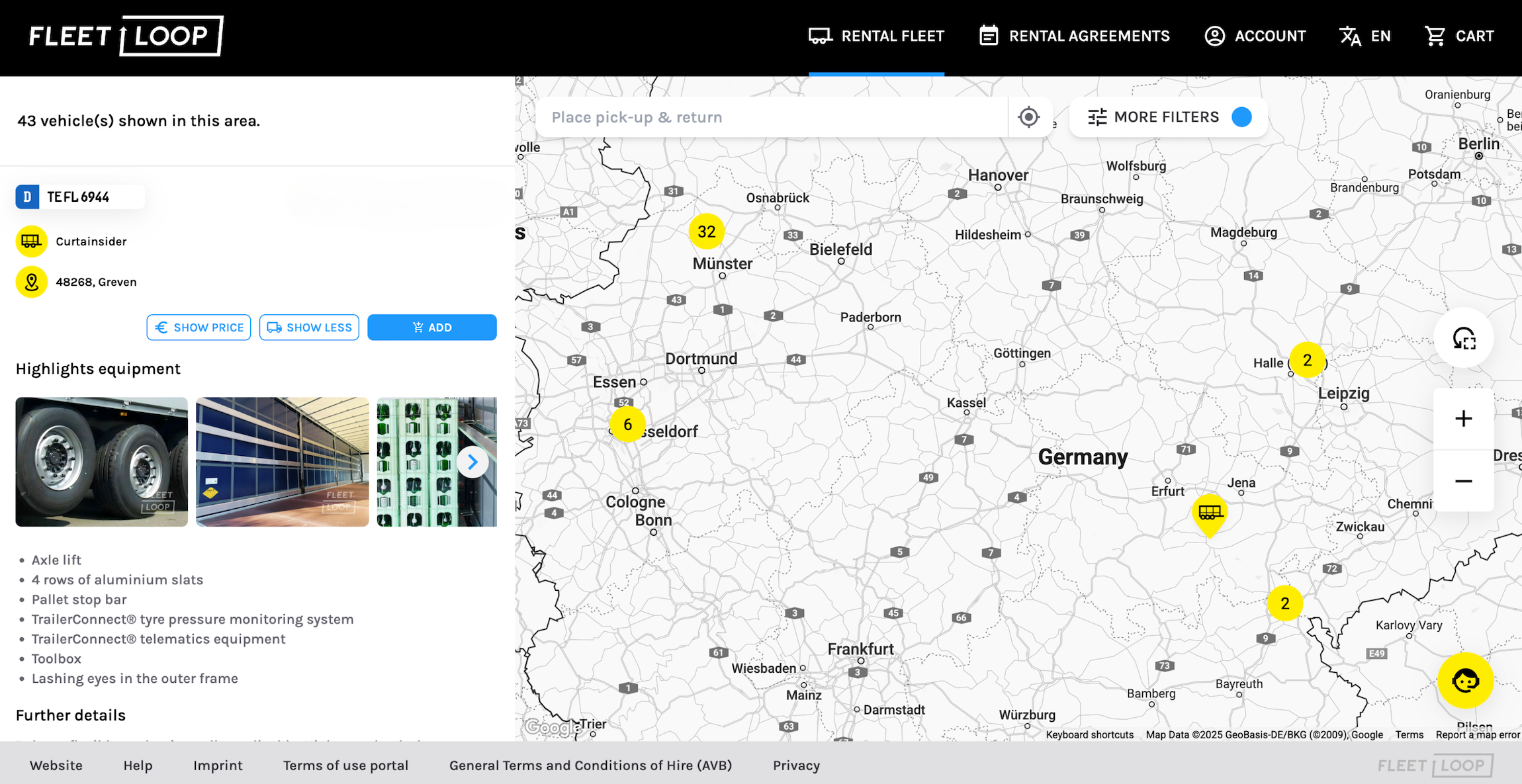
Task: Click the account profile icon
Action: coord(1215,36)
